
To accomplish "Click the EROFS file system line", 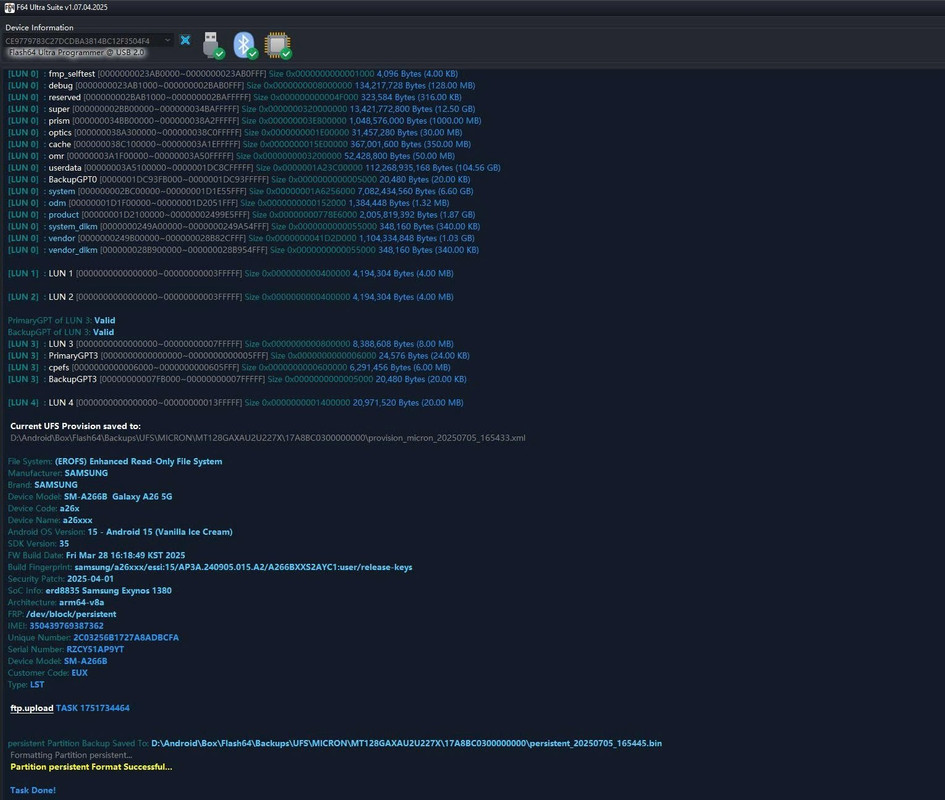I will tap(115, 461).
